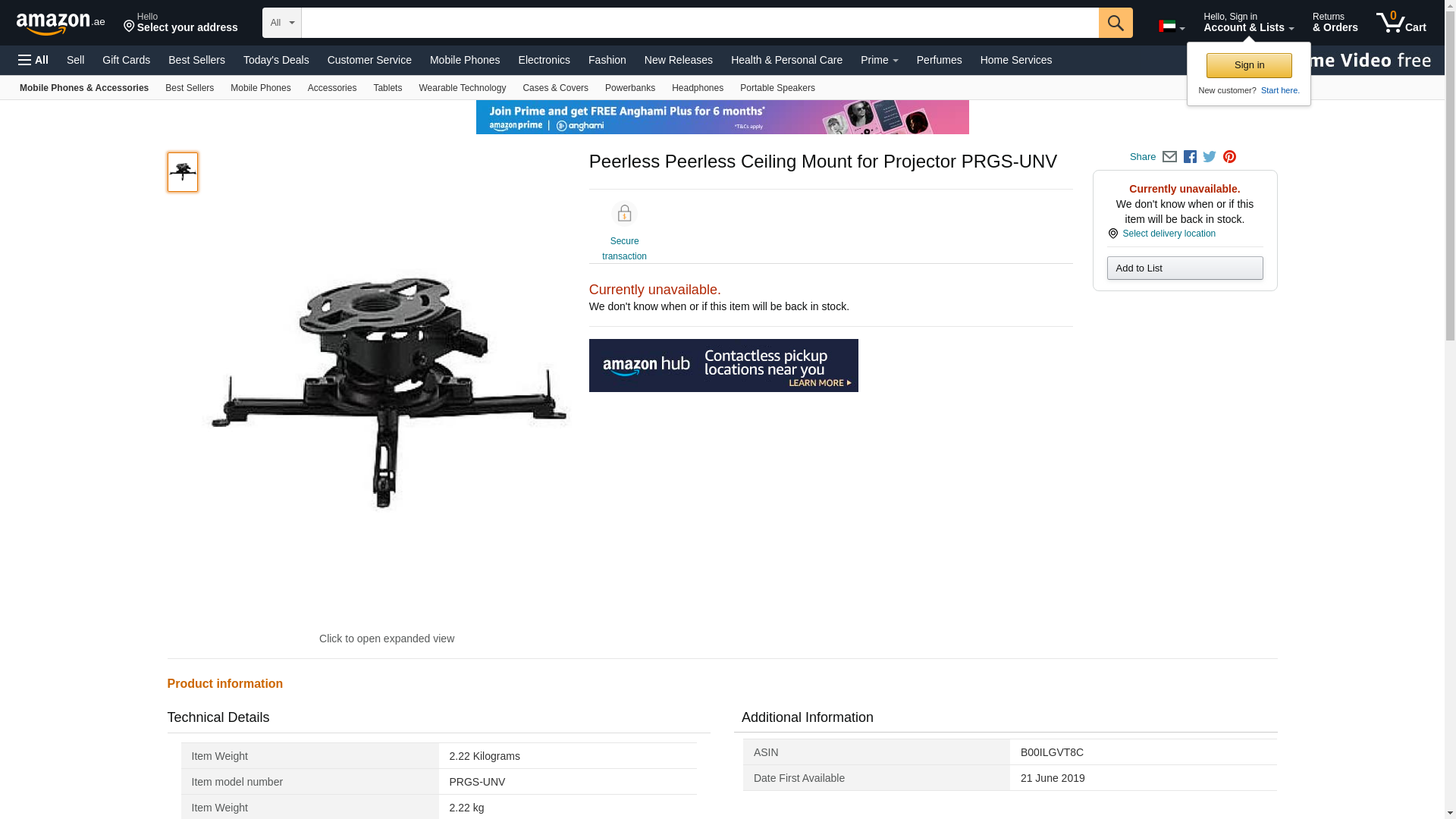Open the Add to List dropdown
Viewport: 1456px width, 819px height.
tap(1185, 268)
